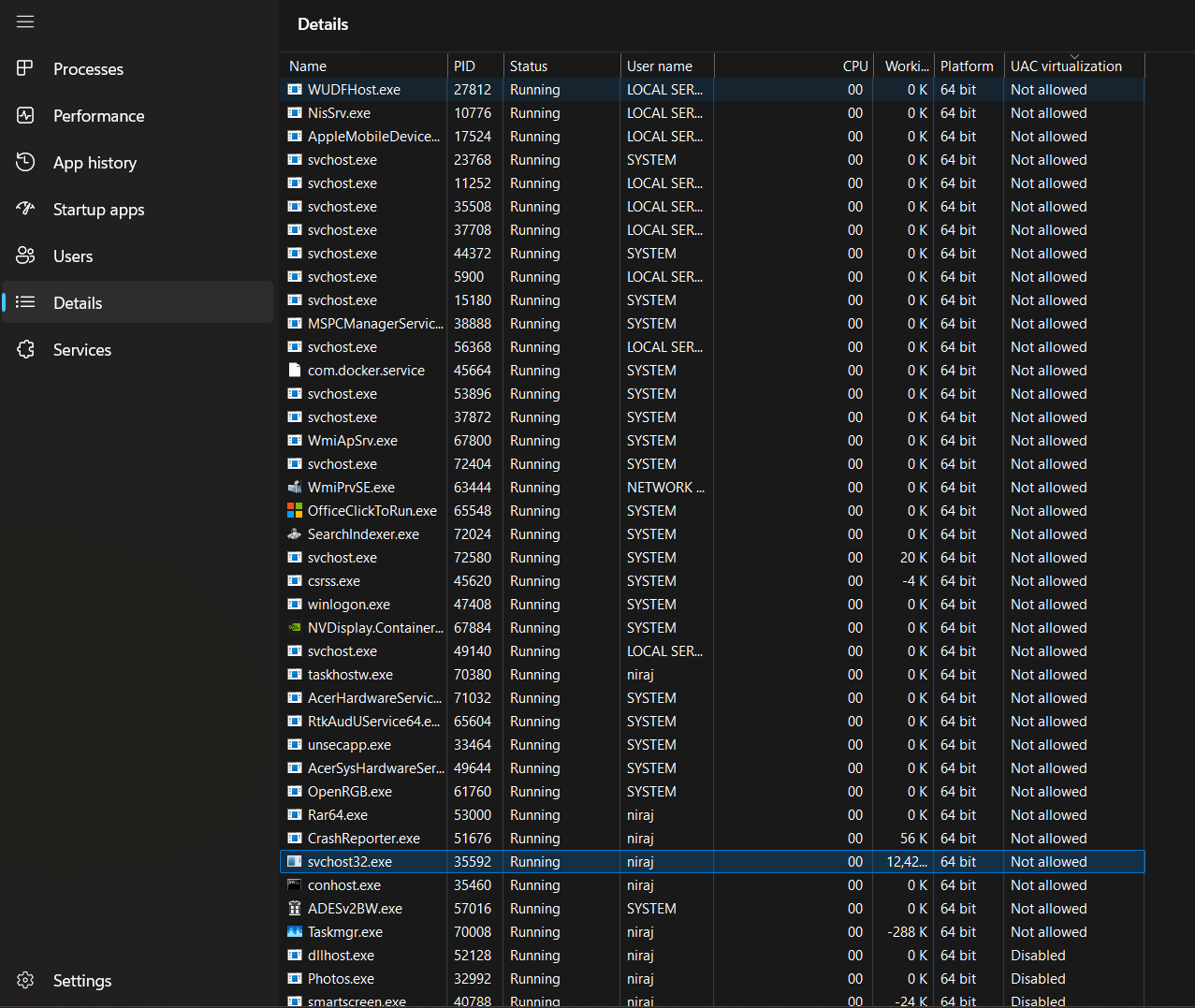The width and height of the screenshot is (1195, 1008).
Task: Open the Startup apps page
Action: pos(138,209)
